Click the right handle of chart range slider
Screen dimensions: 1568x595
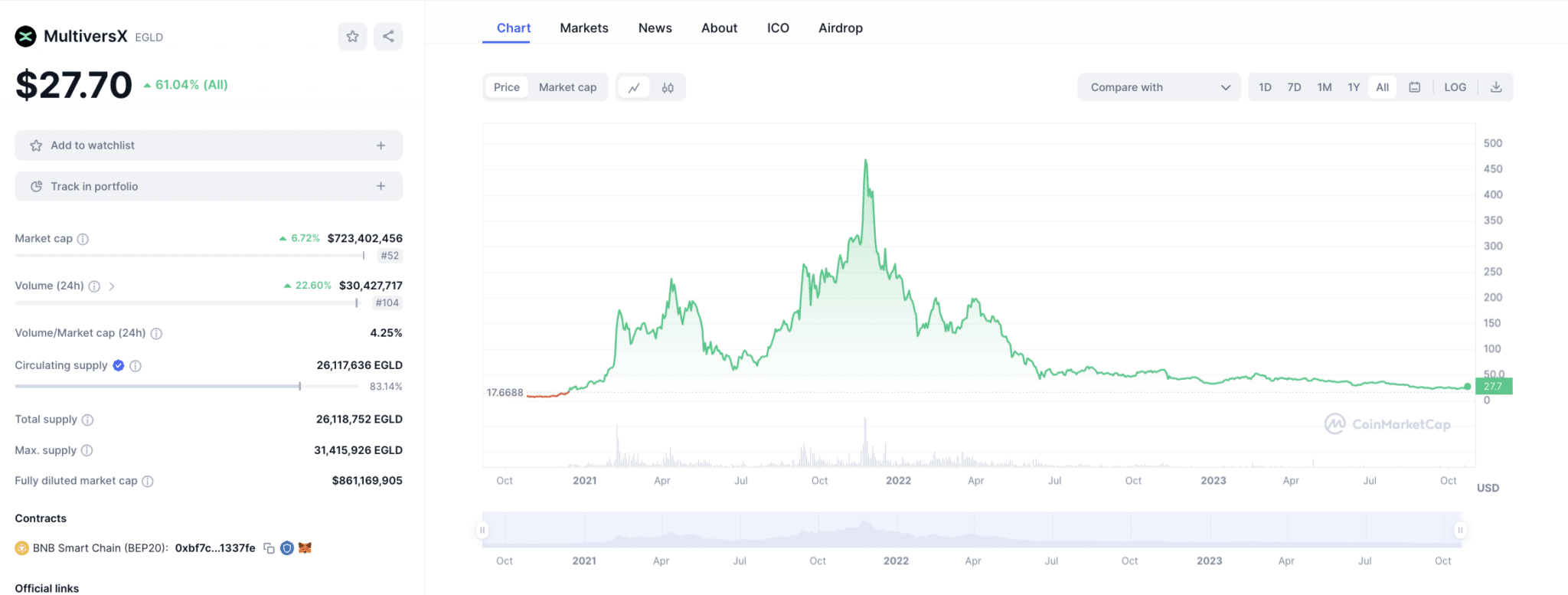(1460, 530)
